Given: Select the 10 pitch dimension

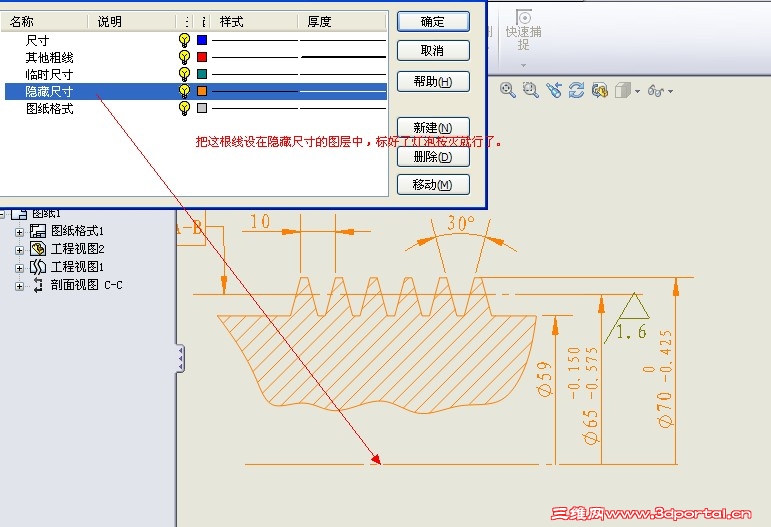Looking at the screenshot, I should [260, 222].
